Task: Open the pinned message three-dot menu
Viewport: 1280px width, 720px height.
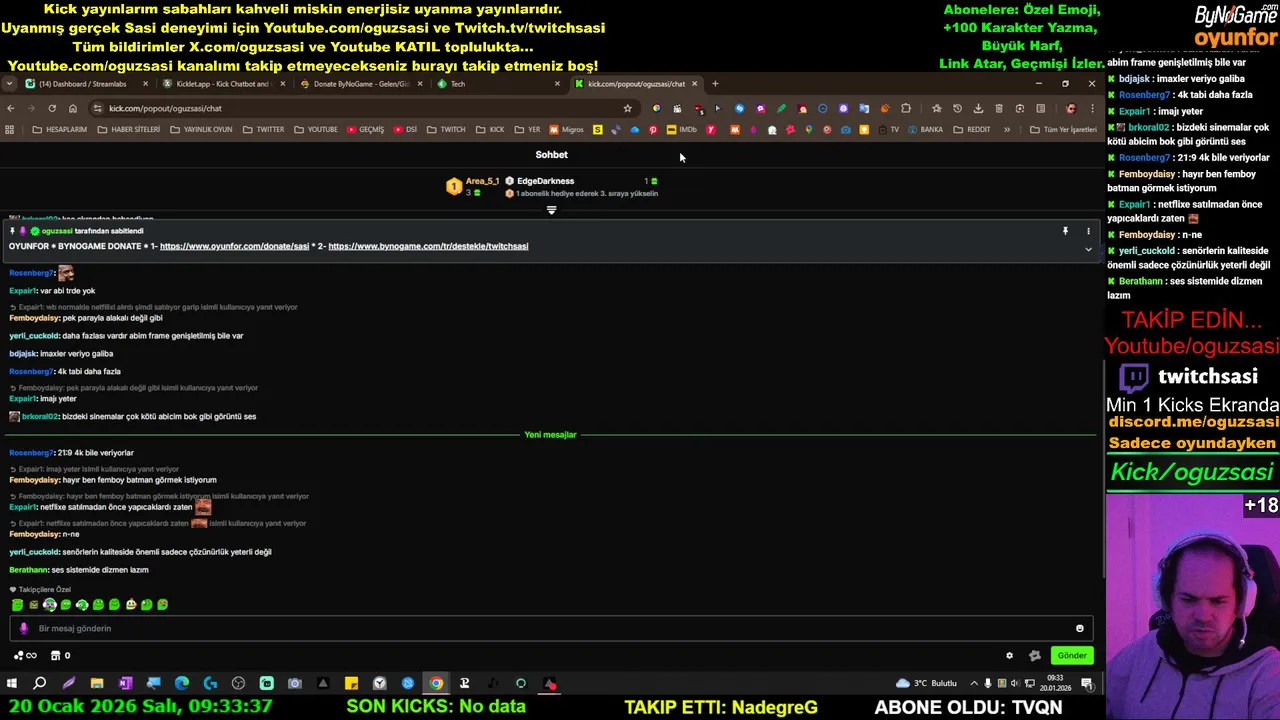Action: (x=1088, y=231)
